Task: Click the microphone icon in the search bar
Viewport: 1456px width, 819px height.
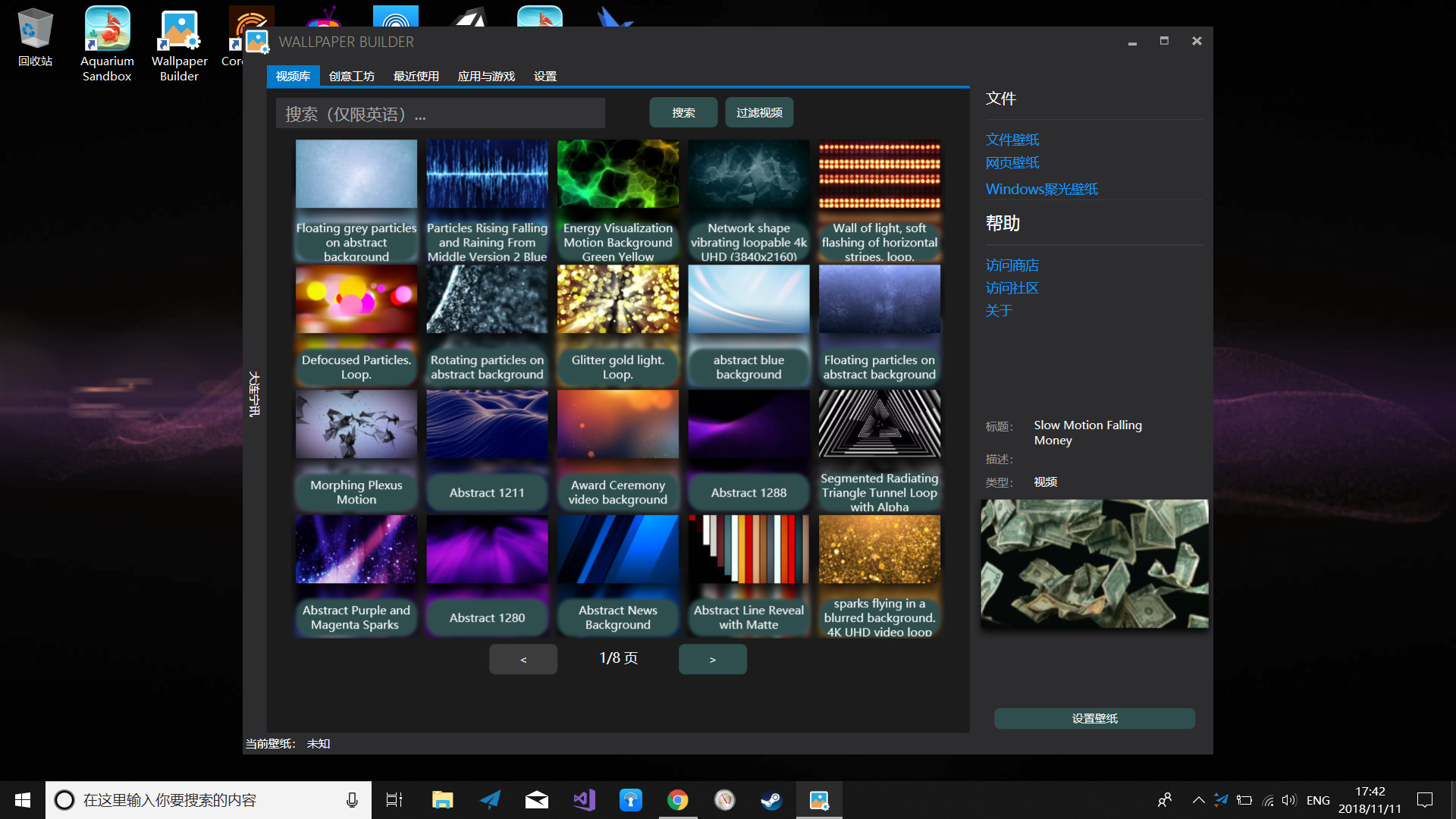Action: 351,799
